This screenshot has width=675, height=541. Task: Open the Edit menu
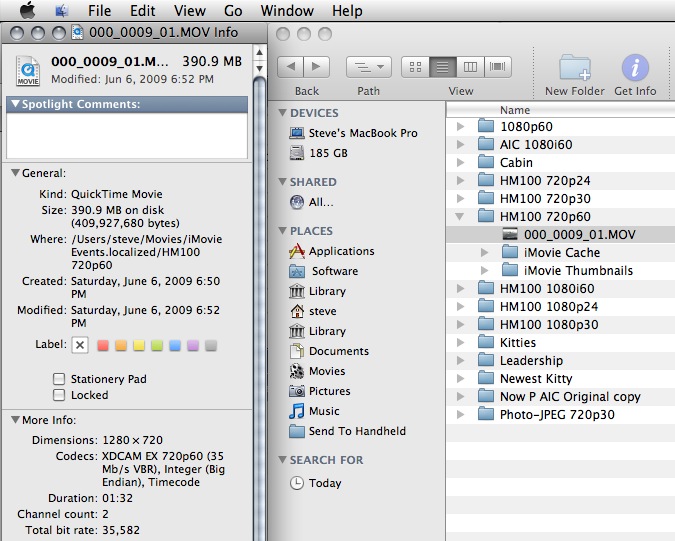[x=142, y=10]
